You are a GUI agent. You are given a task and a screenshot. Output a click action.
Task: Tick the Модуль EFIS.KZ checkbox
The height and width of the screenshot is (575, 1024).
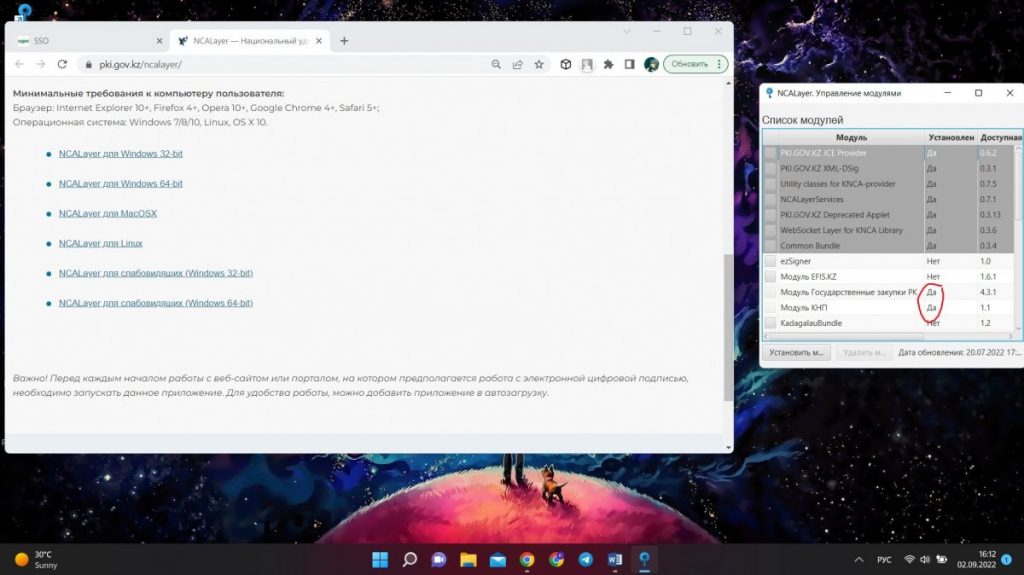click(x=771, y=276)
